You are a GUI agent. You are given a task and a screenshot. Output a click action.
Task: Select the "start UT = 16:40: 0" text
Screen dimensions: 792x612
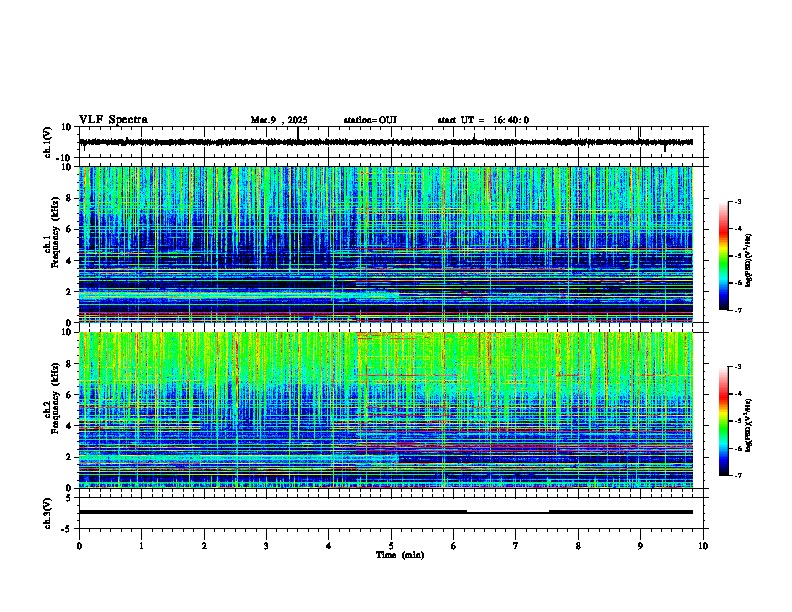(483, 120)
